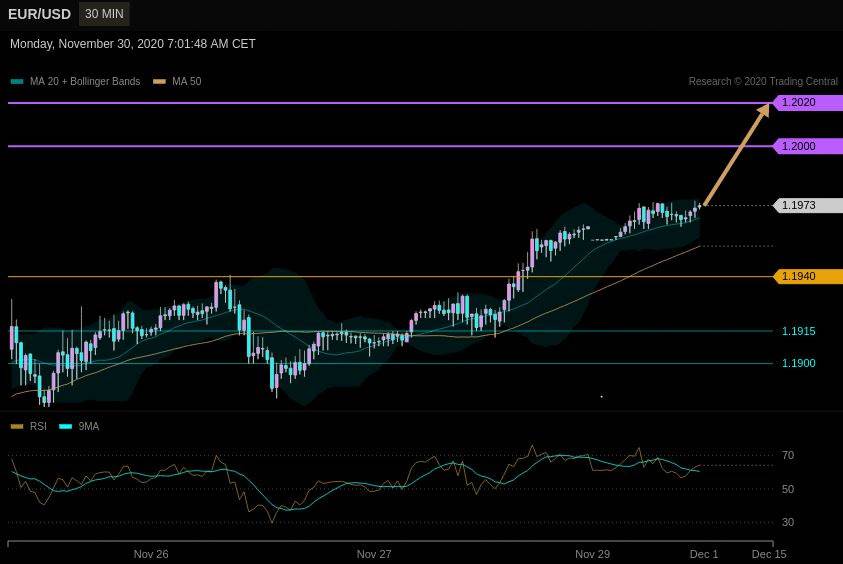Click the MA 50 legend label
The height and width of the screenshot is (564, 843).
[187, 81]
